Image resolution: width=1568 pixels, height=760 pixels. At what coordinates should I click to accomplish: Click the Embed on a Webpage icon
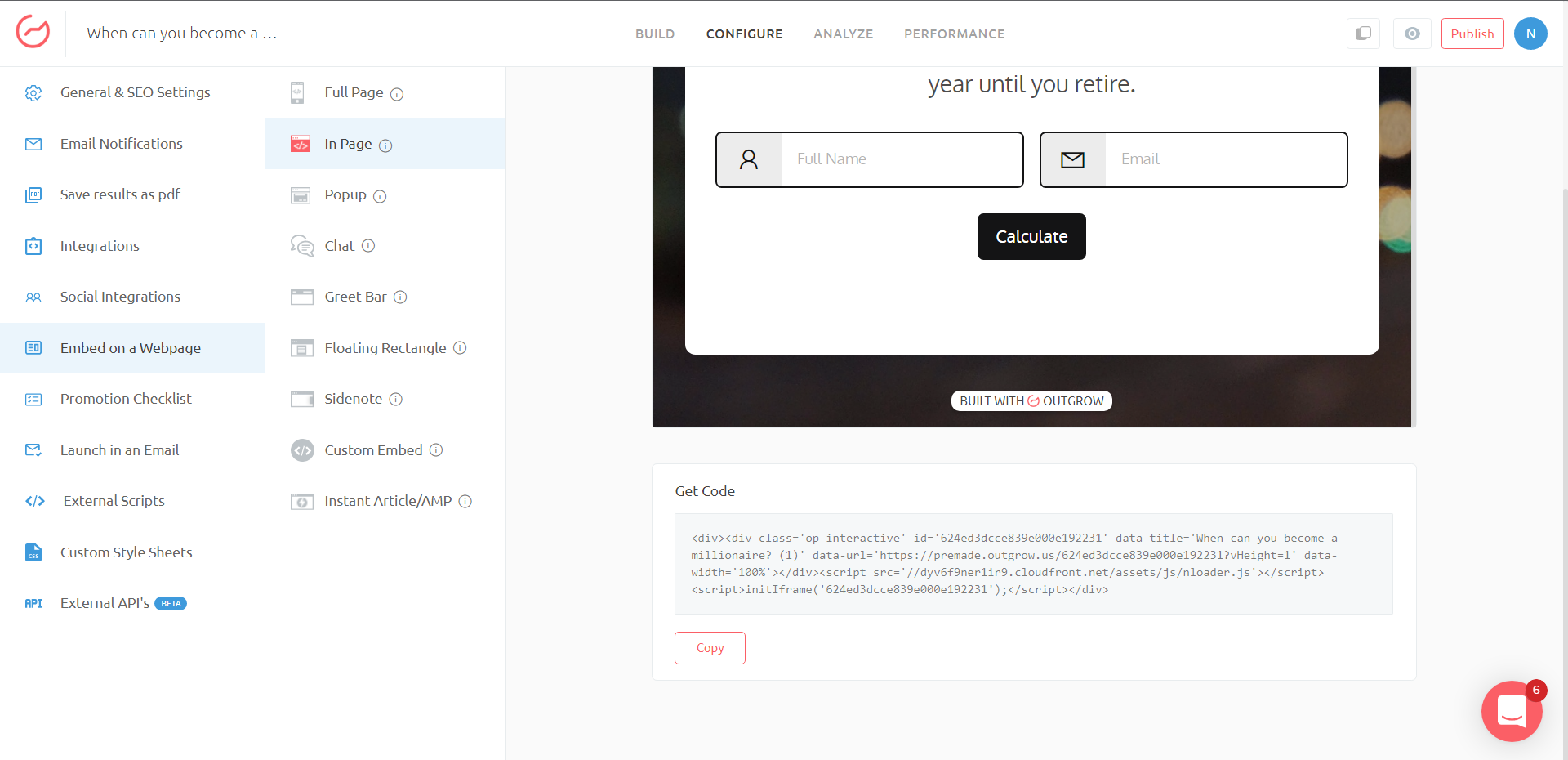click(x=33, y=348)
